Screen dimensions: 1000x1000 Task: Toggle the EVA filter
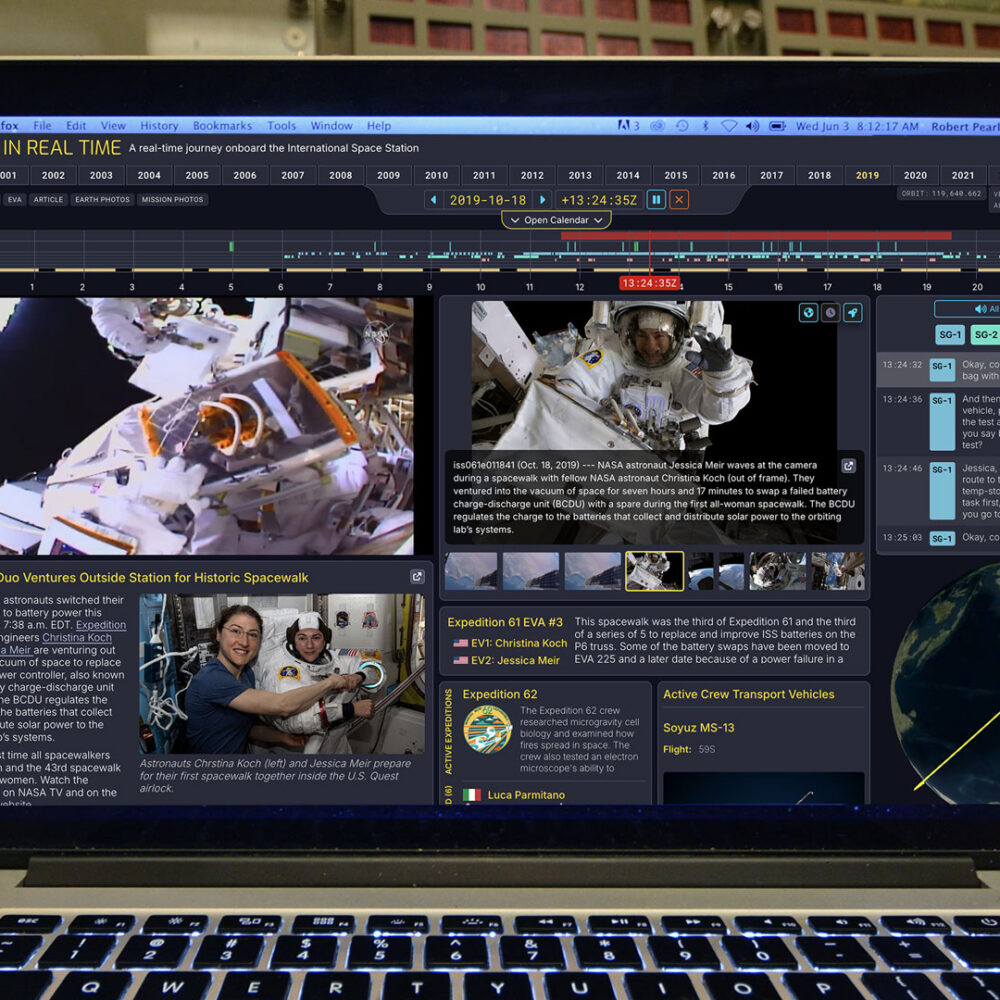(x=14, y=199)
